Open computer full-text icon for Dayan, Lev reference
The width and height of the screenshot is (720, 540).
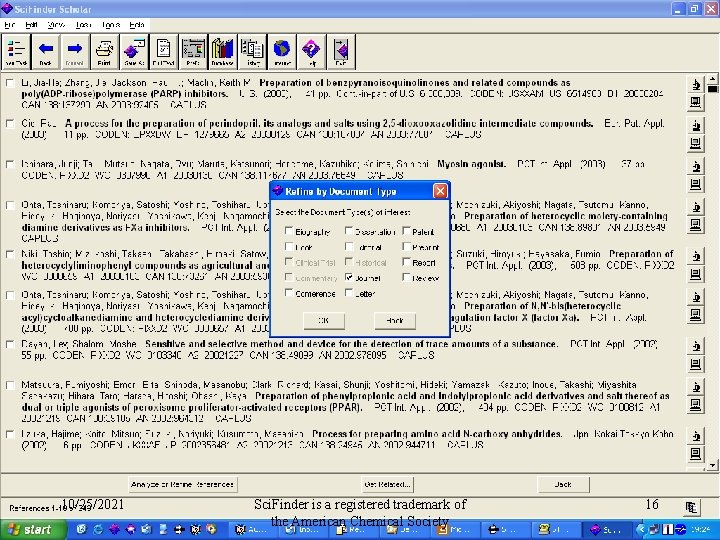click(696, 364)
